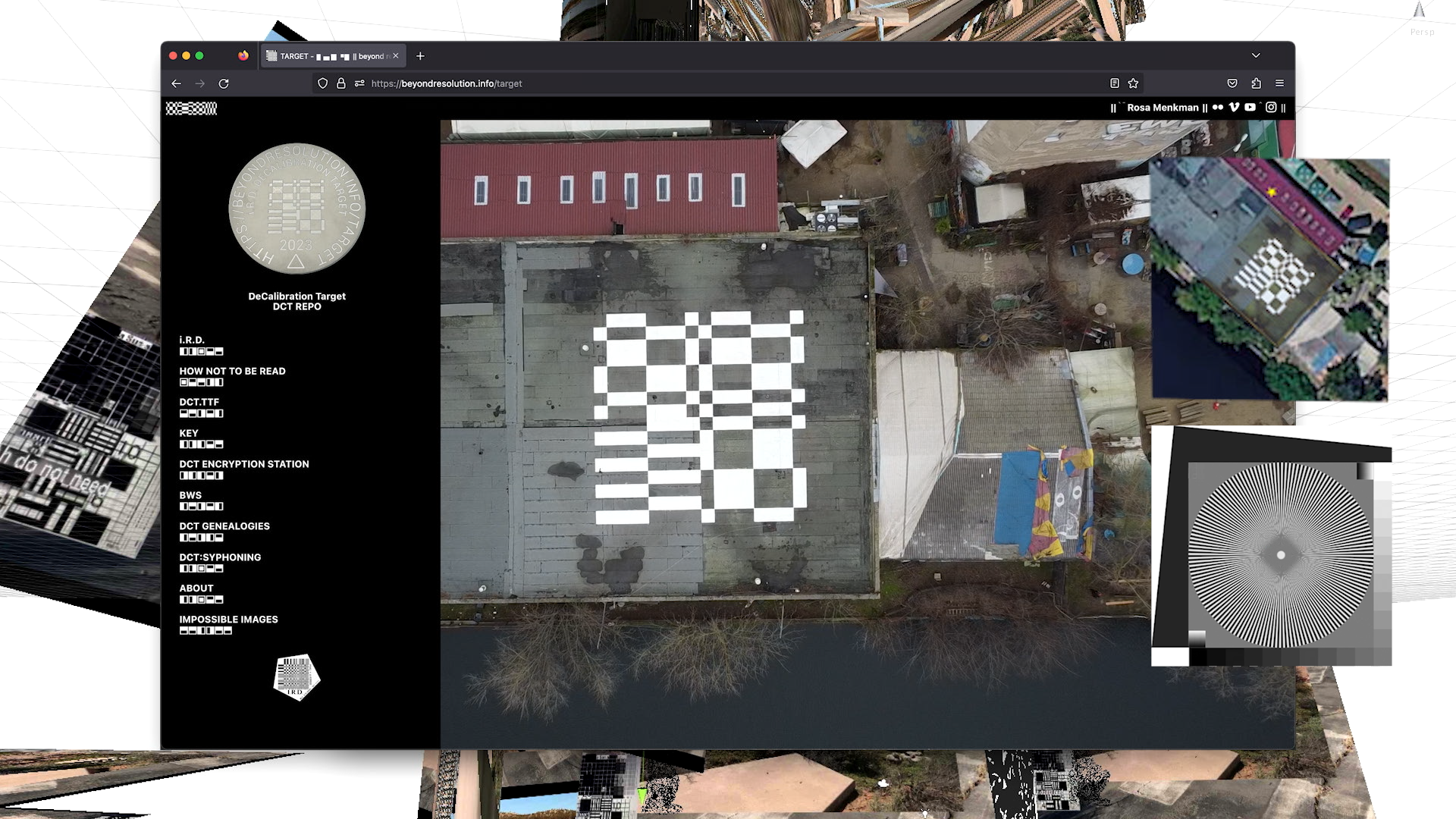
Task: Toggle reader view
Action: tap(1115, 83)
